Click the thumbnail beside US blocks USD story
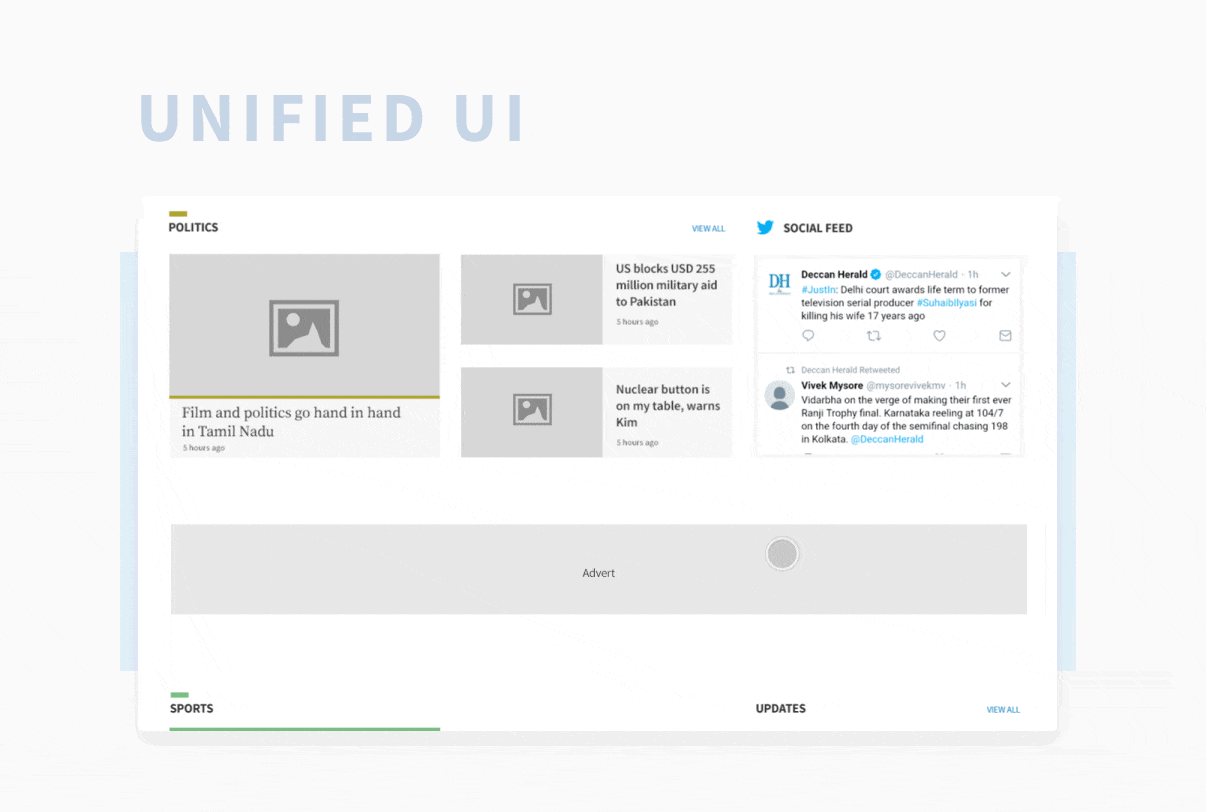 click(x=531, y=299)
